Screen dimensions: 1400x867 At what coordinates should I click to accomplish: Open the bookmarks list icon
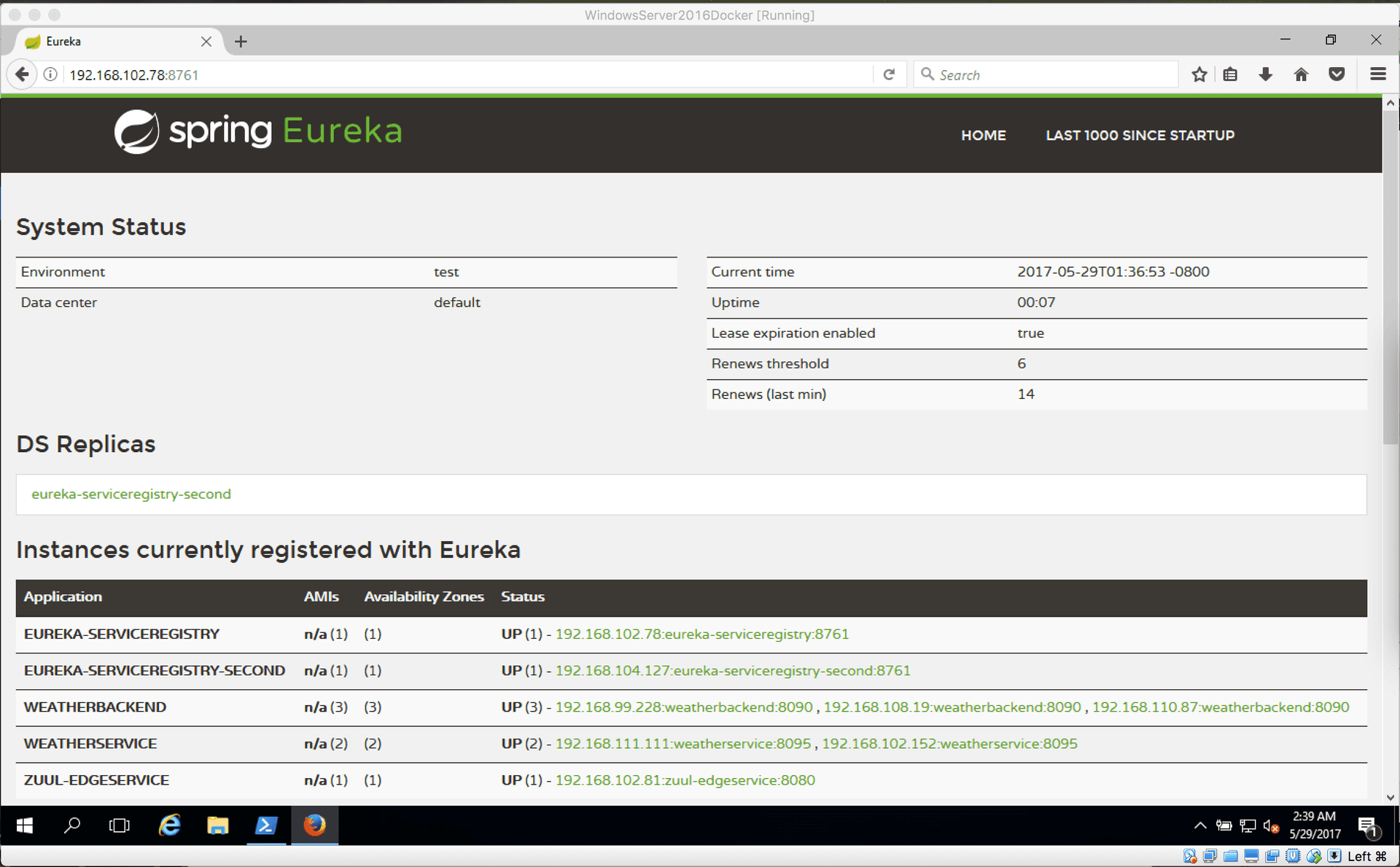pos(1230,74)
